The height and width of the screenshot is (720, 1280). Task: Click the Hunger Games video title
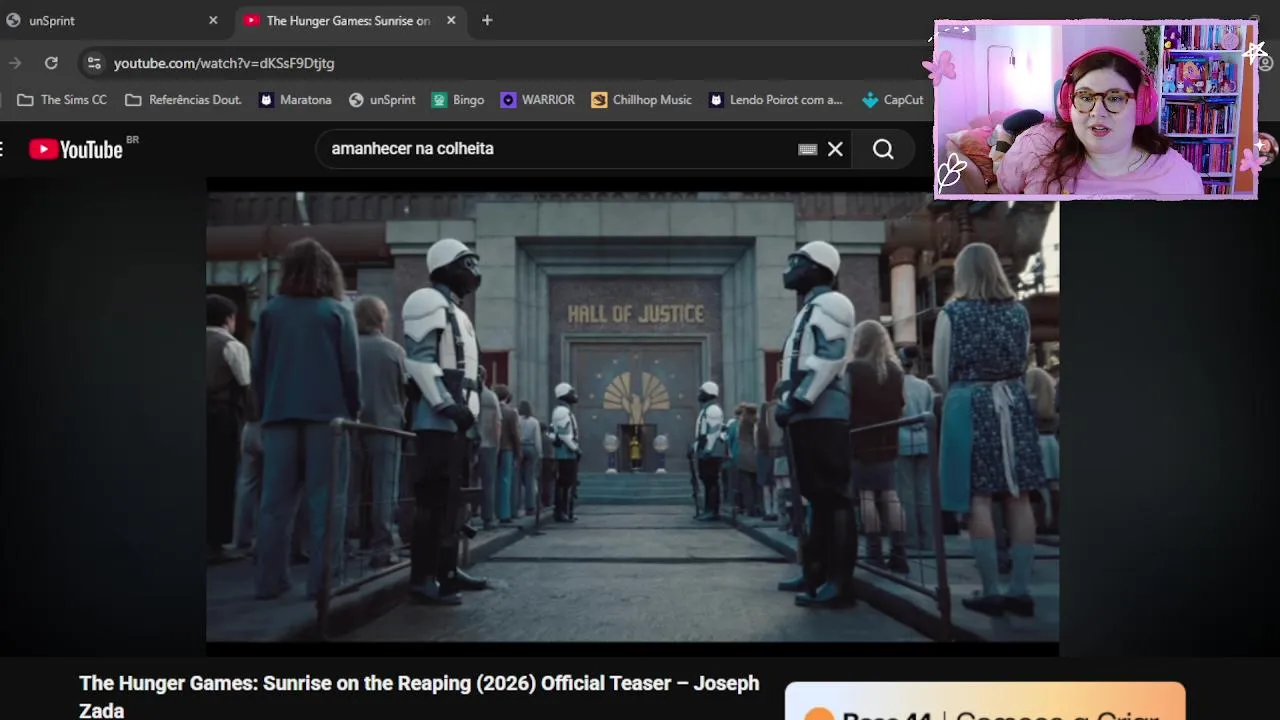pyautogui.click(x=419, y=696)
